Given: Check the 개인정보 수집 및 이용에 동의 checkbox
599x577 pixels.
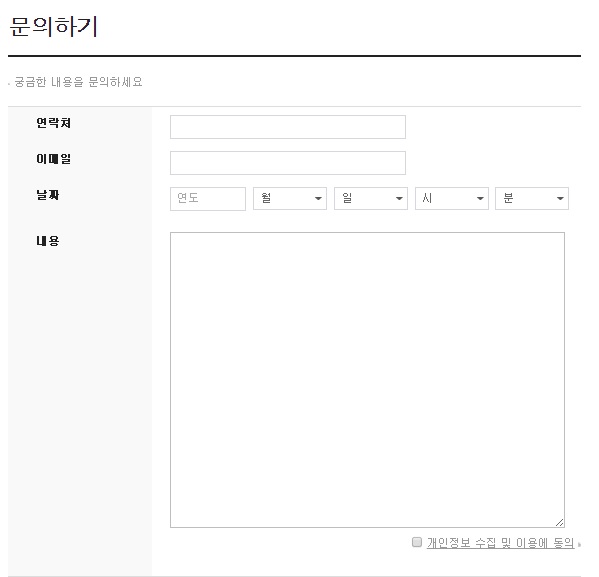Looking at the screenshot, I should pos(417,542).
